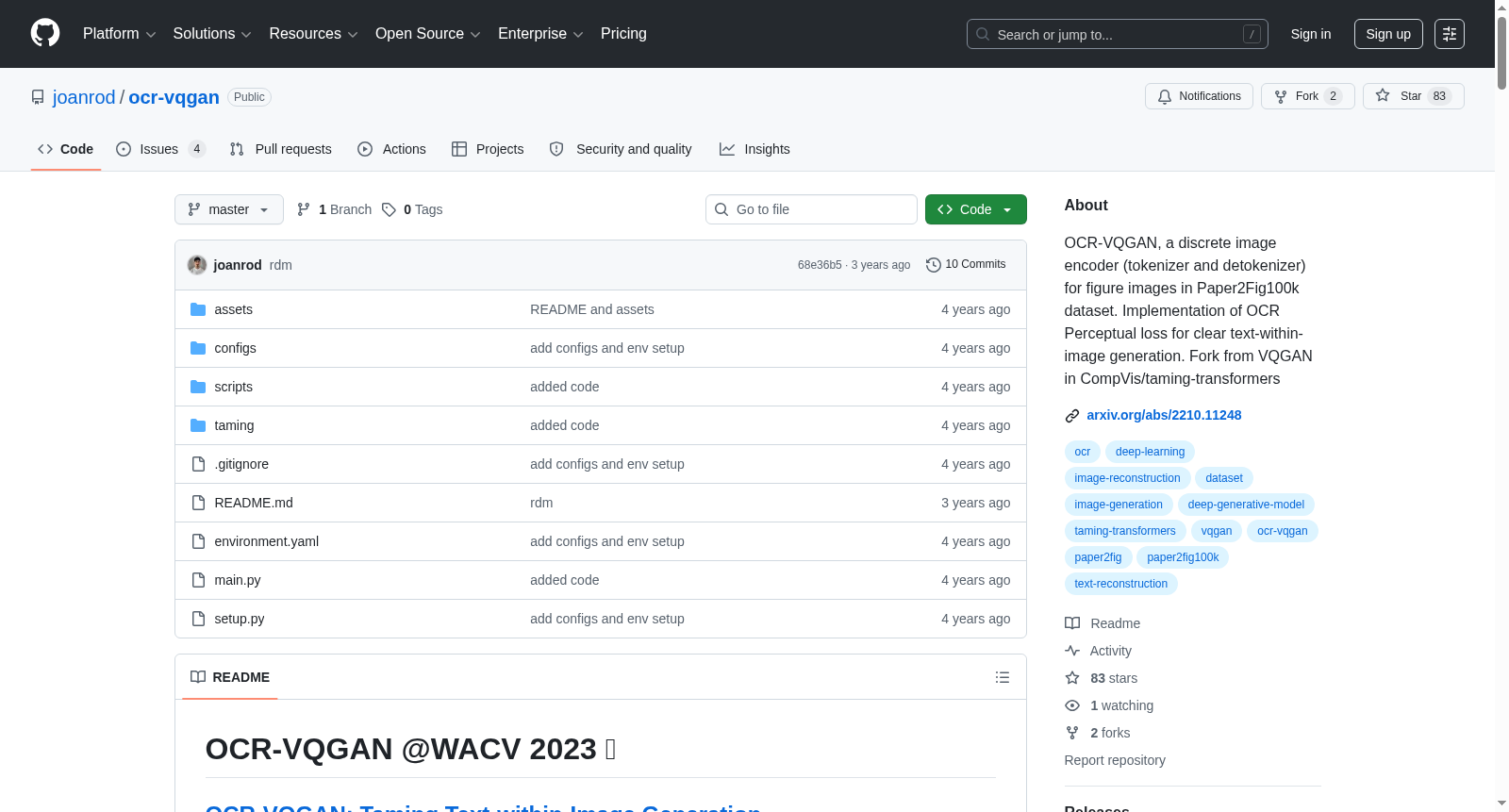This screenshot has width=1509, height=812.
Task: Switch to the Security and quality tab
Action: click(x=621, y=149)
